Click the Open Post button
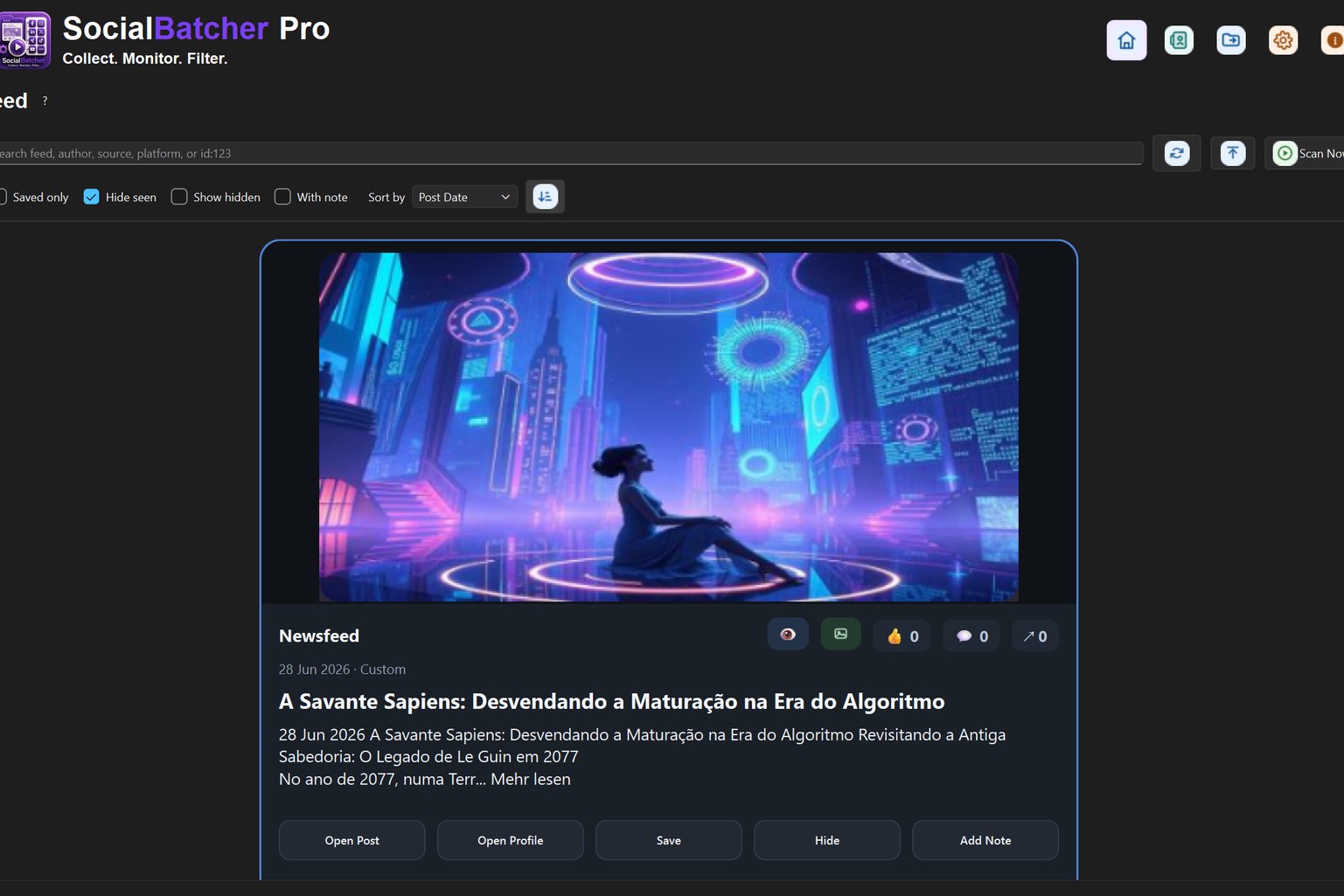The width and height of the screenshot is (1344, 896). click(352, 840)
